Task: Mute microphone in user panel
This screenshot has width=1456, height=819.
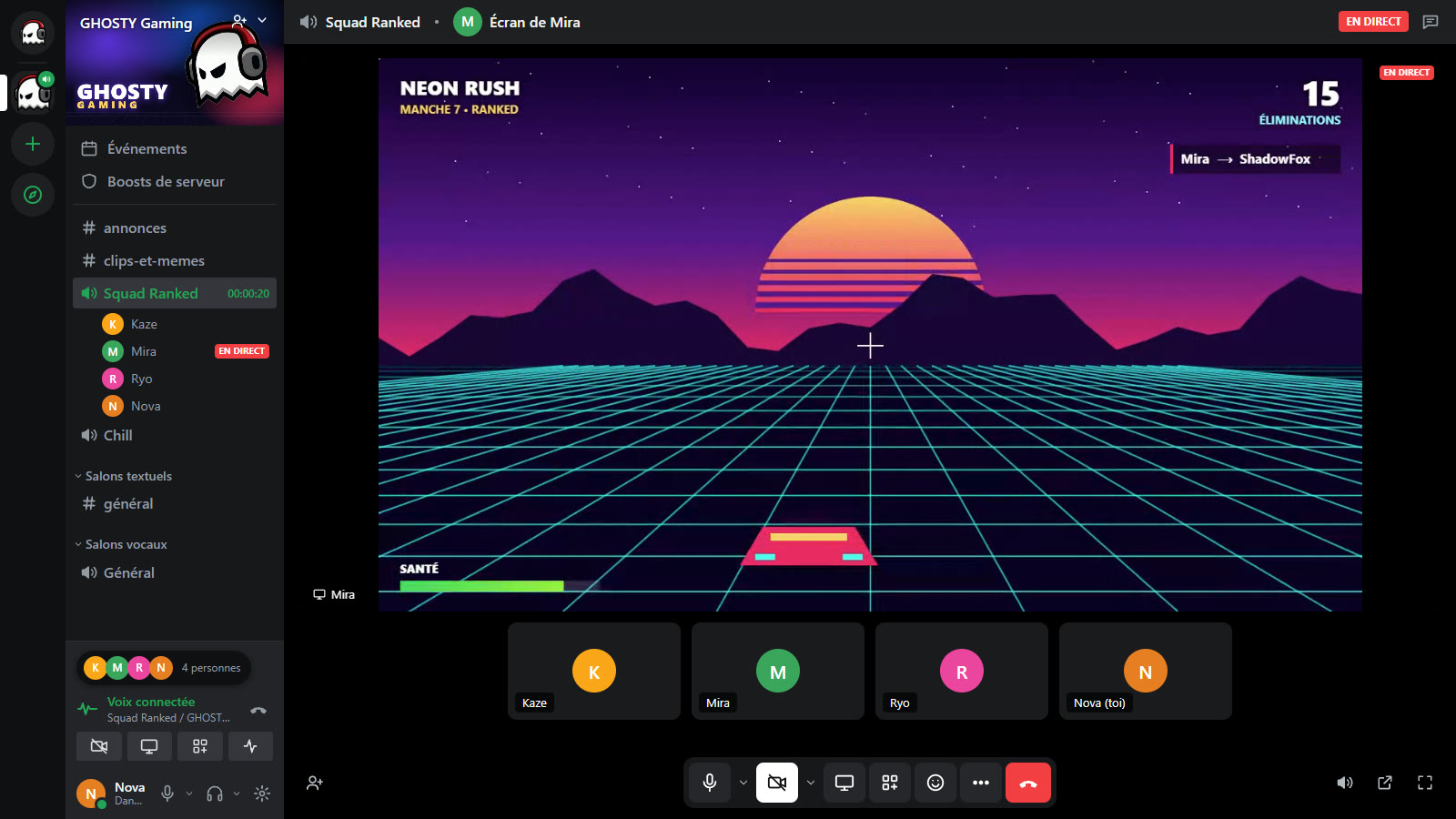Action: (x=167, y=794)
